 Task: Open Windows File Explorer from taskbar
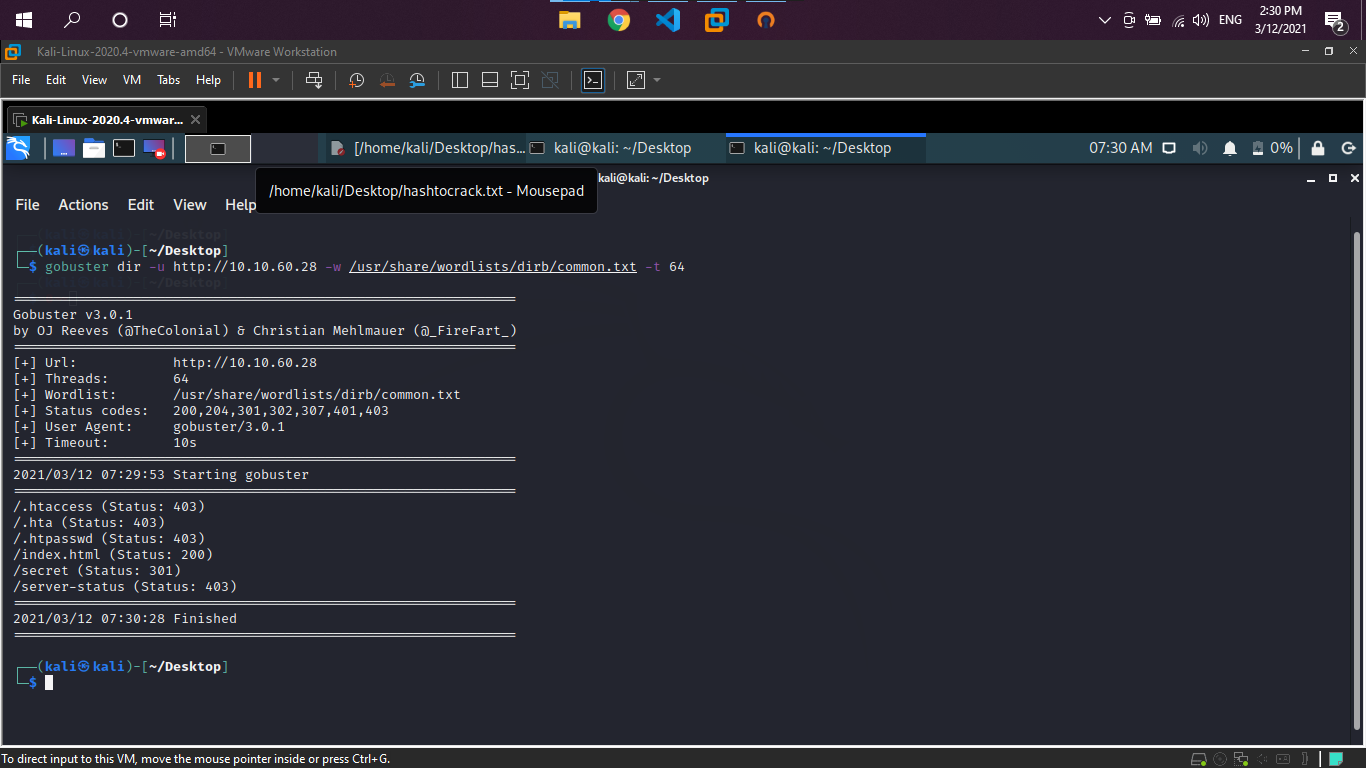point(570,20)
